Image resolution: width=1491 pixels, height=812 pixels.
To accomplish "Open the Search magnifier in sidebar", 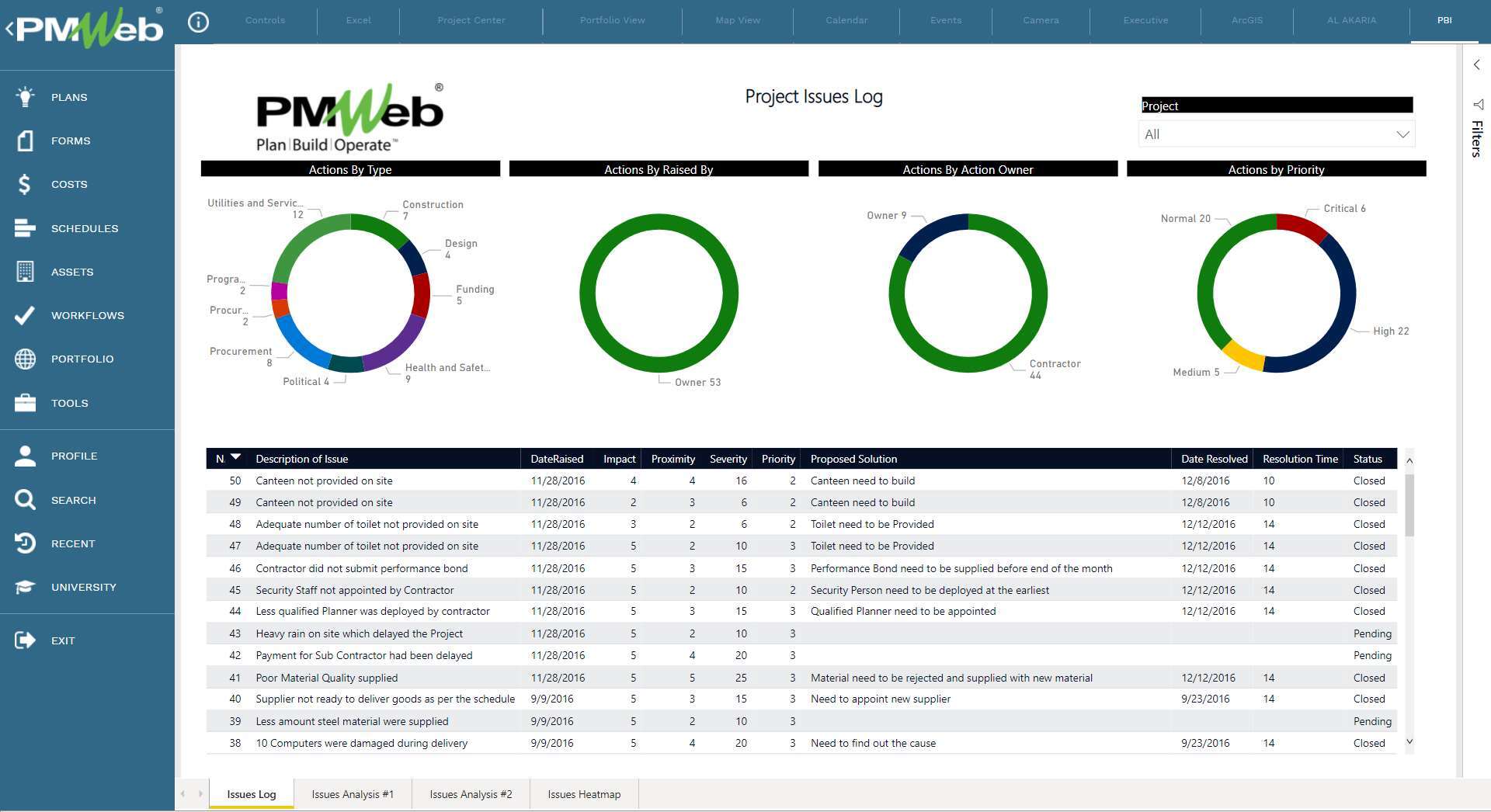I will tap(26, 500).
